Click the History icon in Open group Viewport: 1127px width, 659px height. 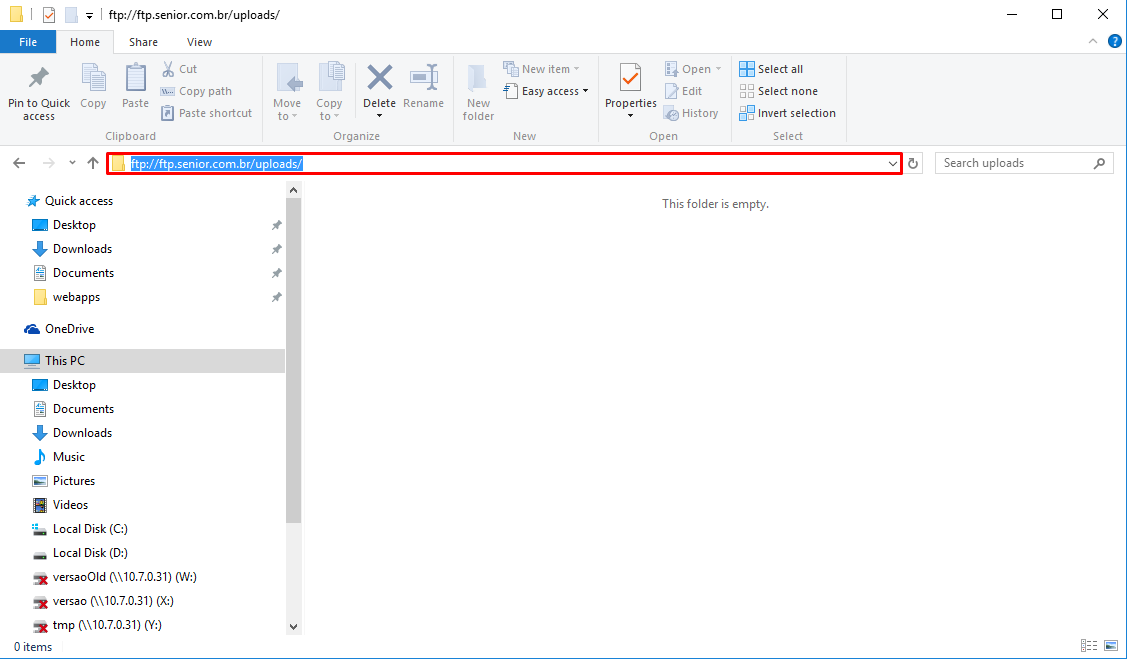coord(692,113)
